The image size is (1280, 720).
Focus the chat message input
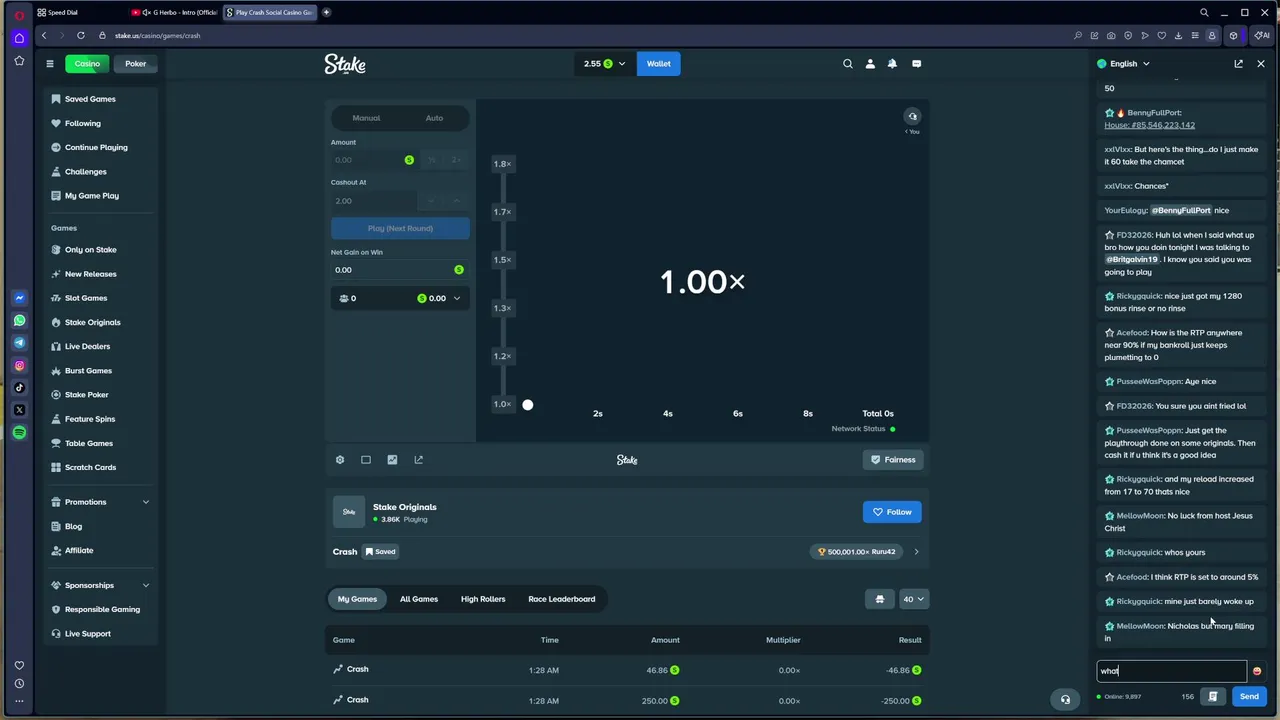coord(1172,671)
